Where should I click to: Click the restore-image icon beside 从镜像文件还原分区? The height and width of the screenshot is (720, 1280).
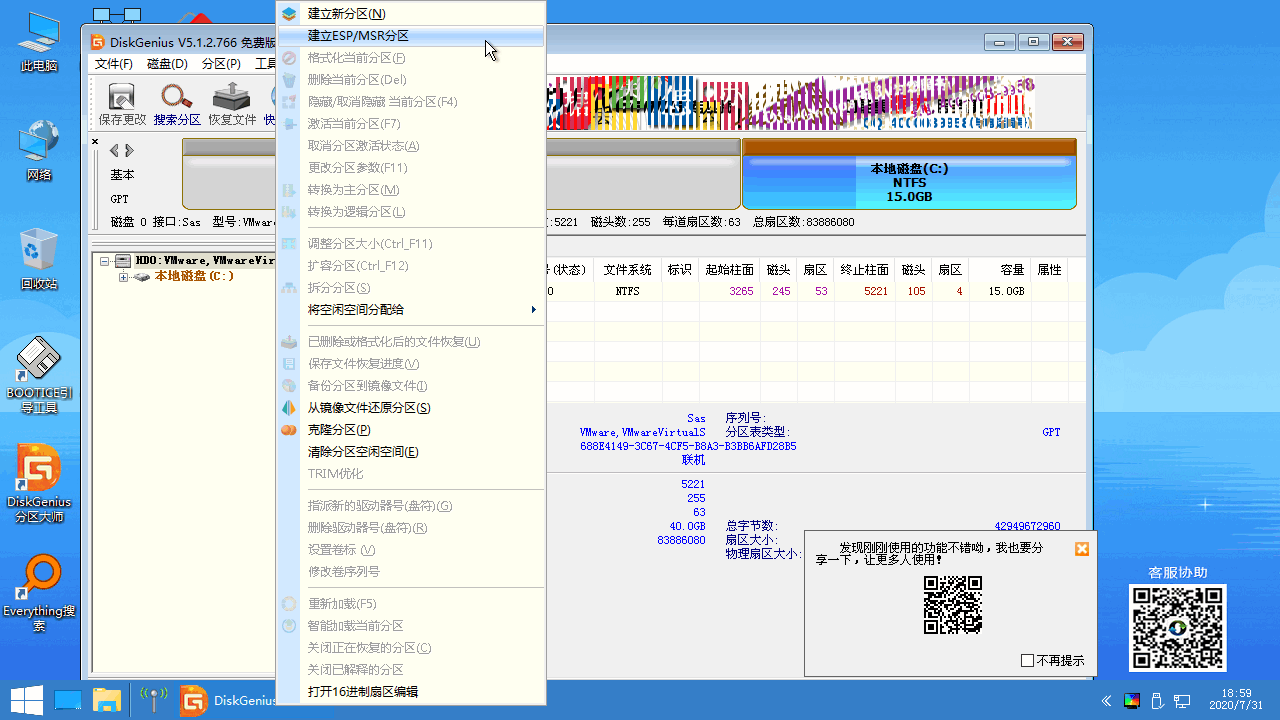pos(289,408)
